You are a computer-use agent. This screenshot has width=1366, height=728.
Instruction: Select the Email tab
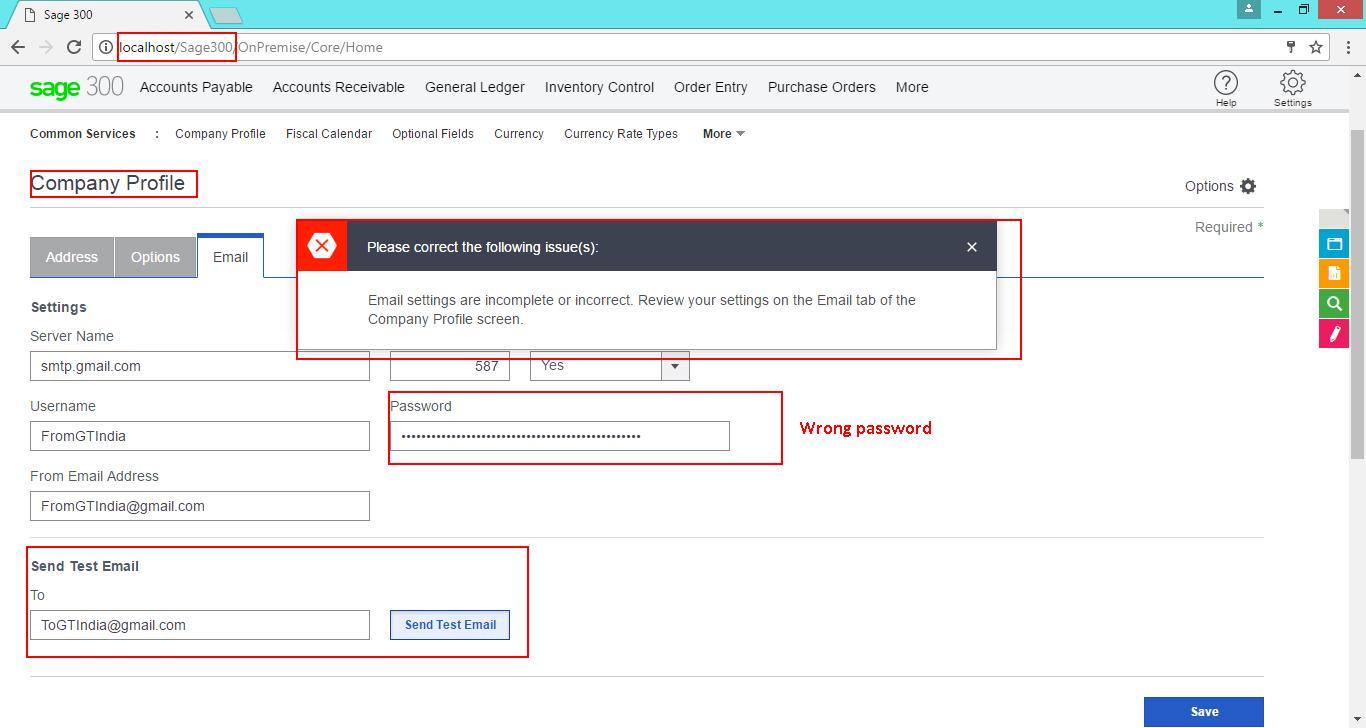click(230, 257)
